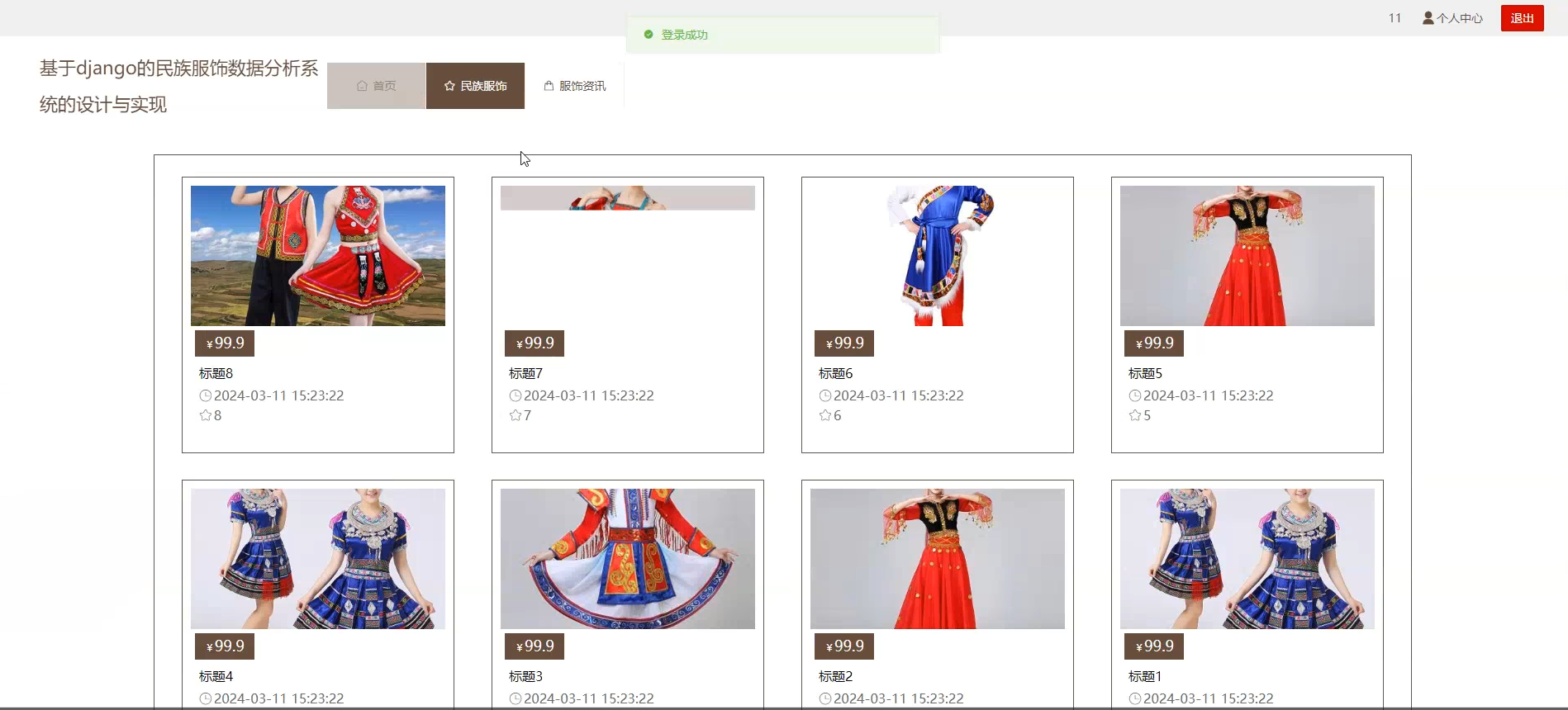Viewport: 1568px width, 710px height.
Task: Click the star icon beside 民族服饰
Action: coord(449,86)
